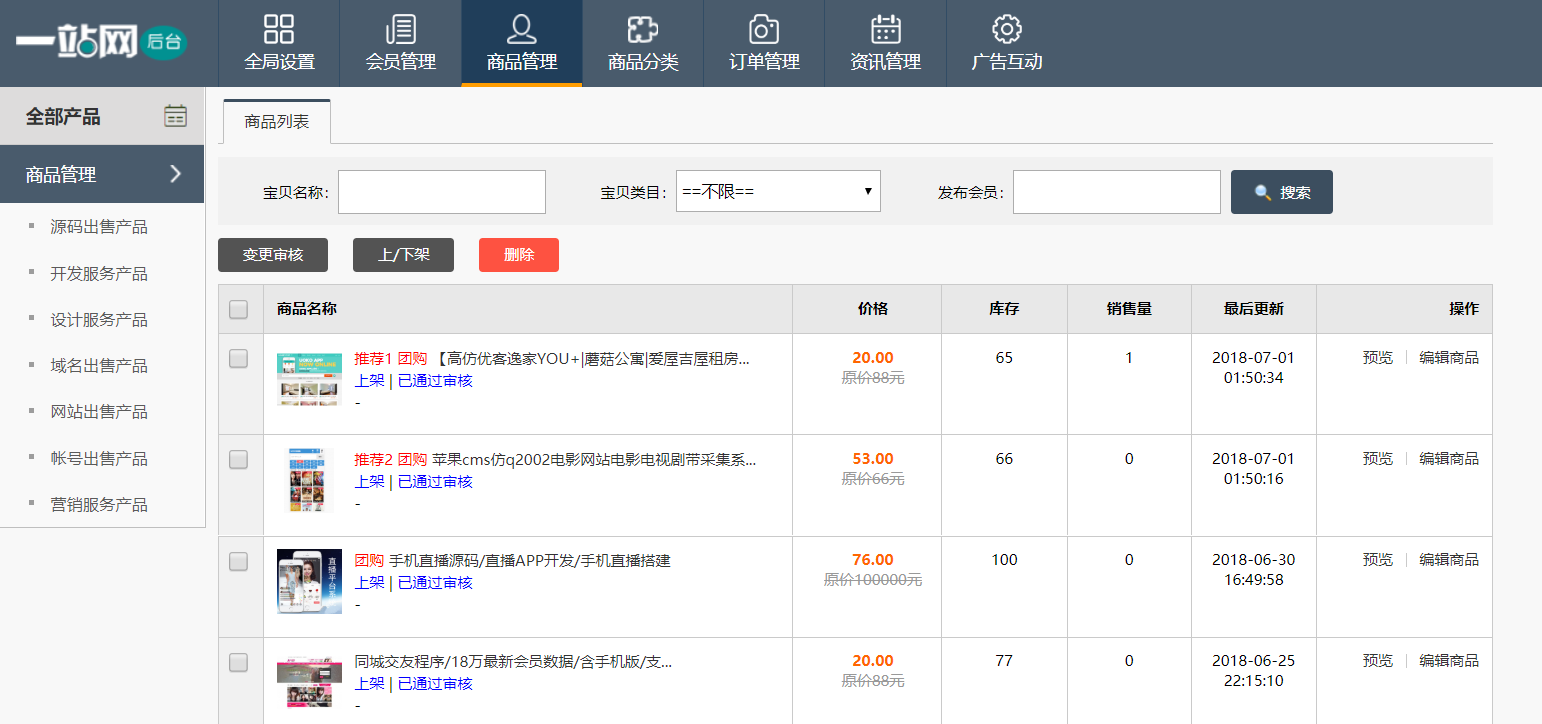Open 广告互动 gear icon in navigation
This screenshot has height=724, width=1542.
pos(1006,29)
